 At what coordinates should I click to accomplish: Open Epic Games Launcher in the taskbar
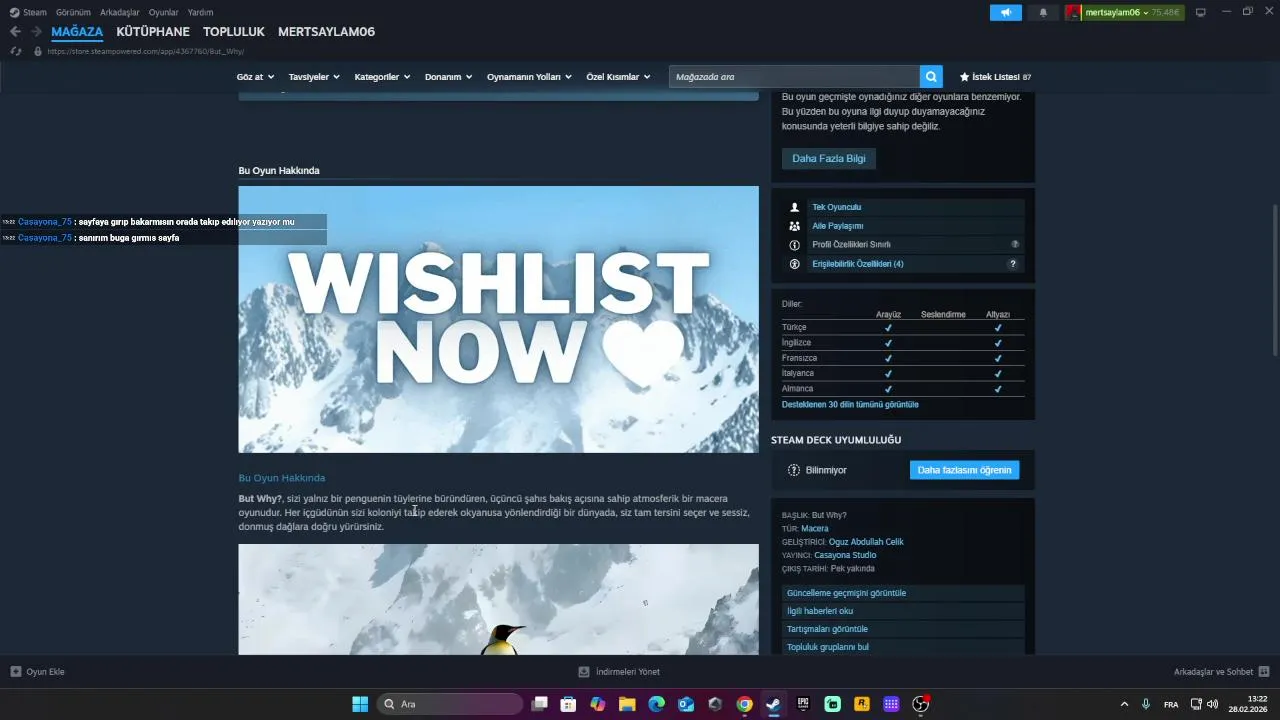pos(803,704)
